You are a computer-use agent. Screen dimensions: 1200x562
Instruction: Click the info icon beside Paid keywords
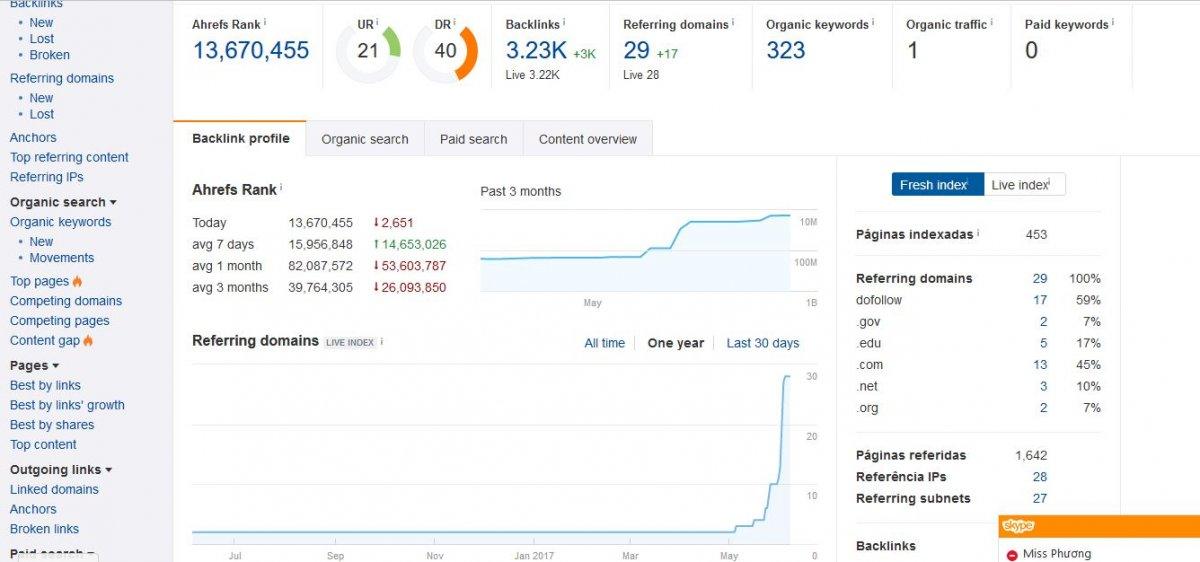point(1113,21)
